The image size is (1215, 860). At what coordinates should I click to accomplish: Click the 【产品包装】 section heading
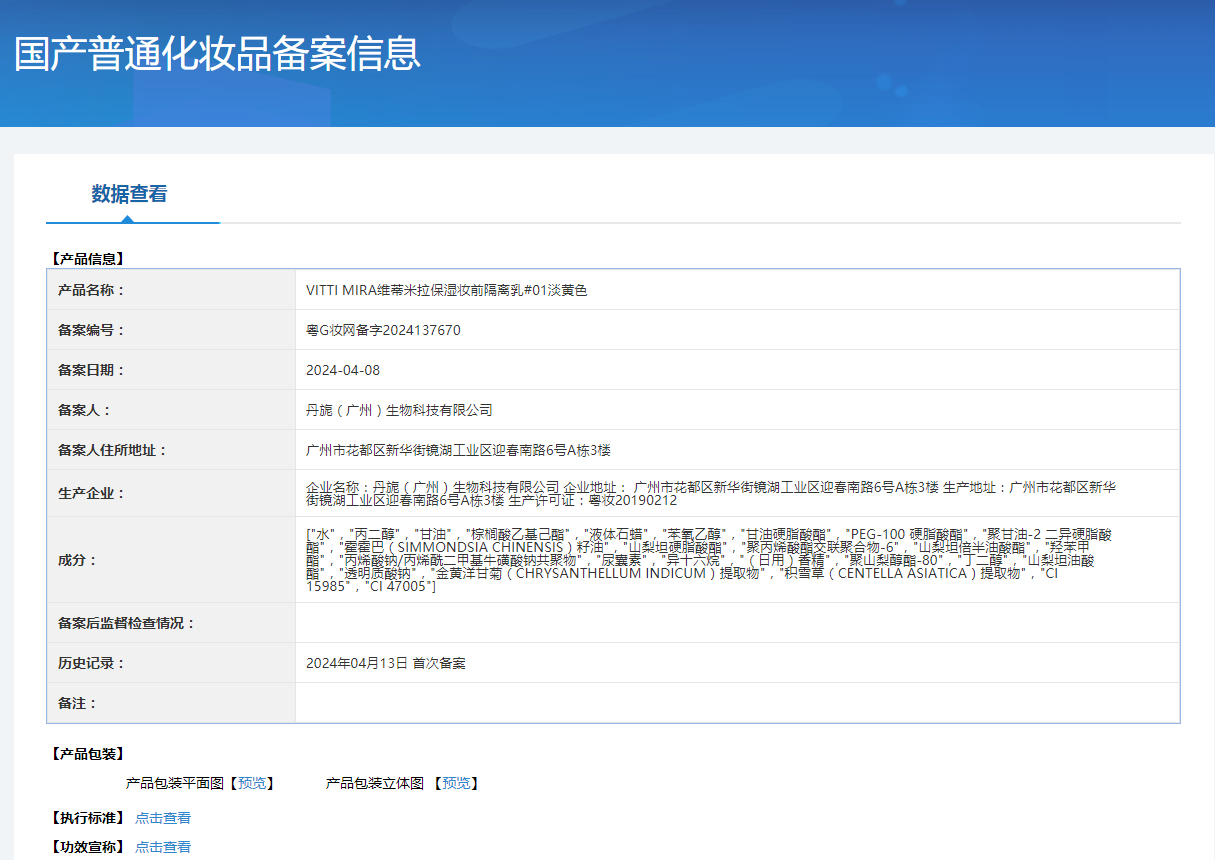click(x=87, y=754)
